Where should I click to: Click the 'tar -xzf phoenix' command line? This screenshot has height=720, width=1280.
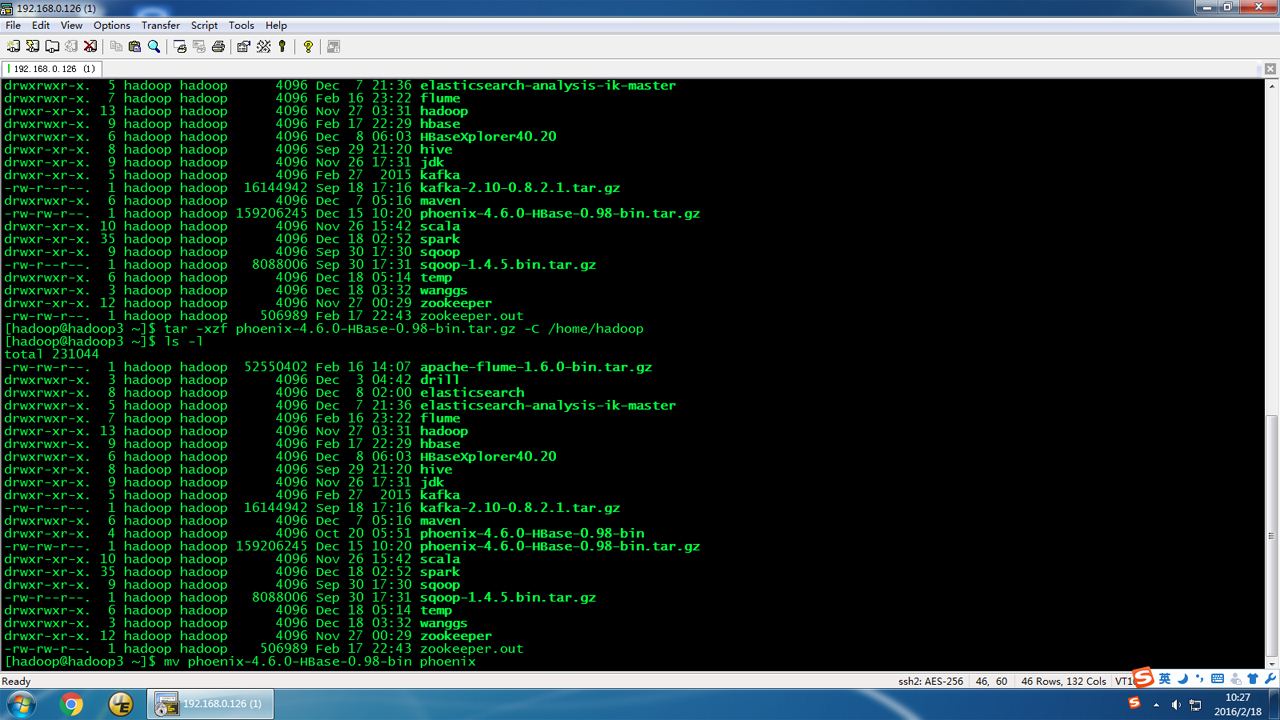point(404,329)
